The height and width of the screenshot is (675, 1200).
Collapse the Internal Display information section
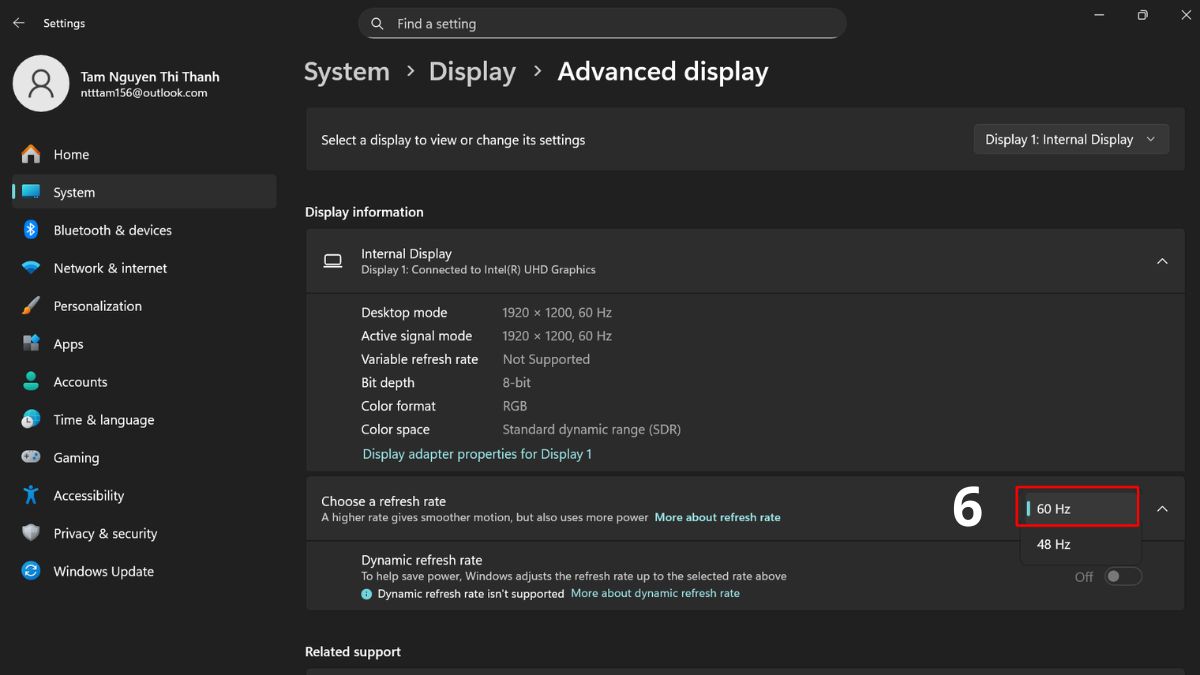(1162, 261)
